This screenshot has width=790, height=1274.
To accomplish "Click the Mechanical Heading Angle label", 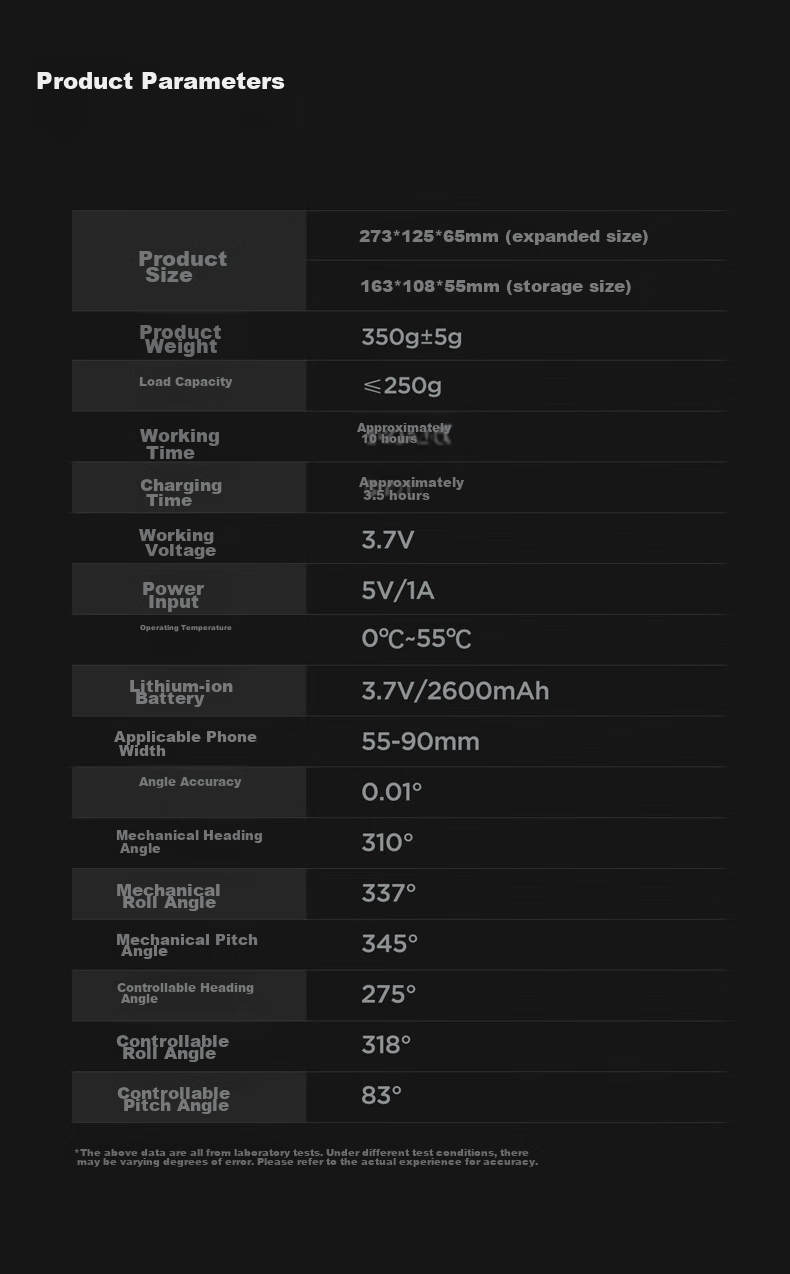I will coord(189,841).
